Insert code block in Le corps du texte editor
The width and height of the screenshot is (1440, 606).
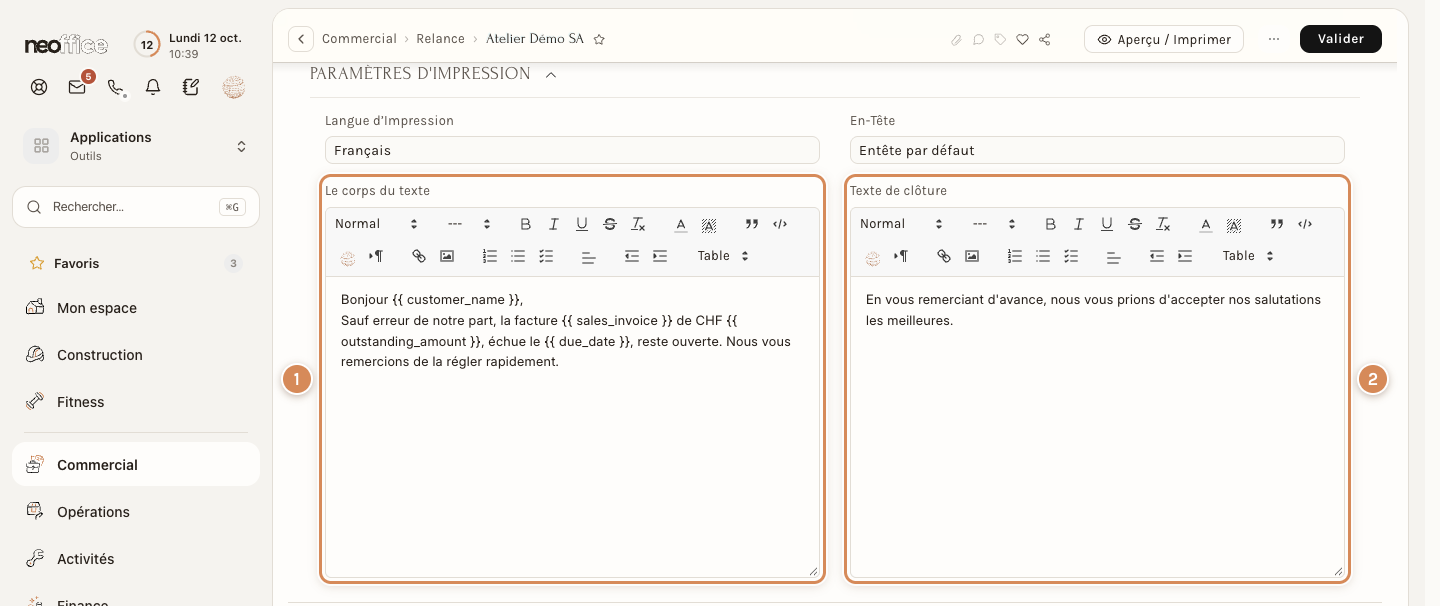(x=780, y=224)
